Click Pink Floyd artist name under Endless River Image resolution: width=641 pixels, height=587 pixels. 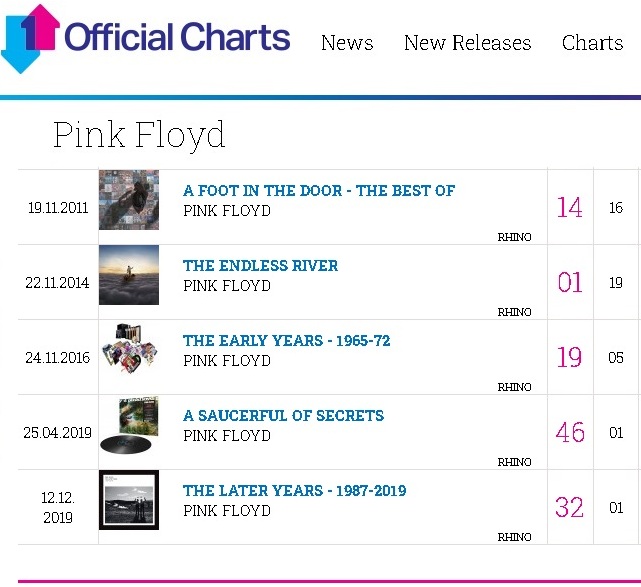coord(226,285)
